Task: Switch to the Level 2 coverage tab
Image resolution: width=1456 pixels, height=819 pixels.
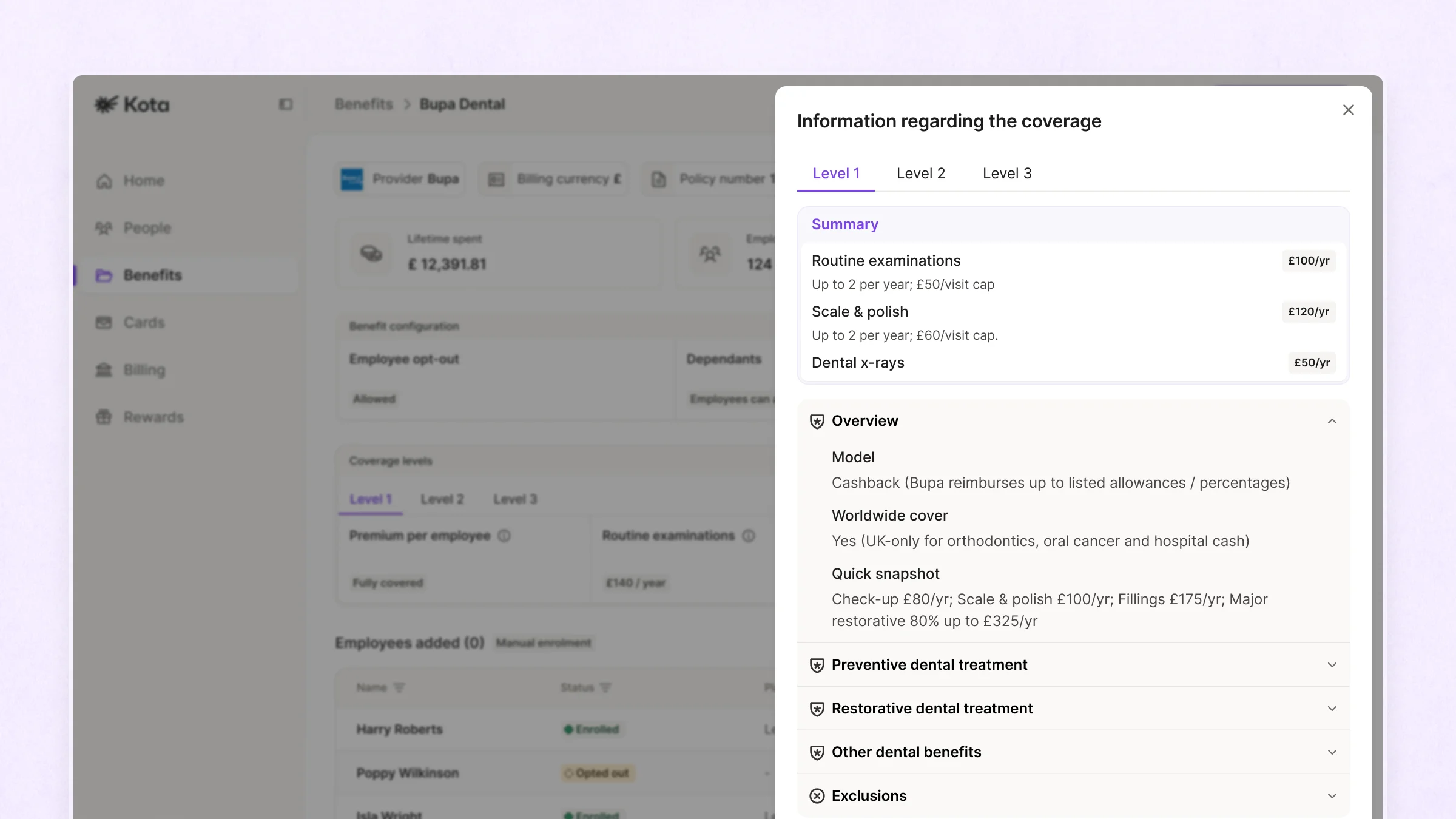Action: (x=920, y=174)
